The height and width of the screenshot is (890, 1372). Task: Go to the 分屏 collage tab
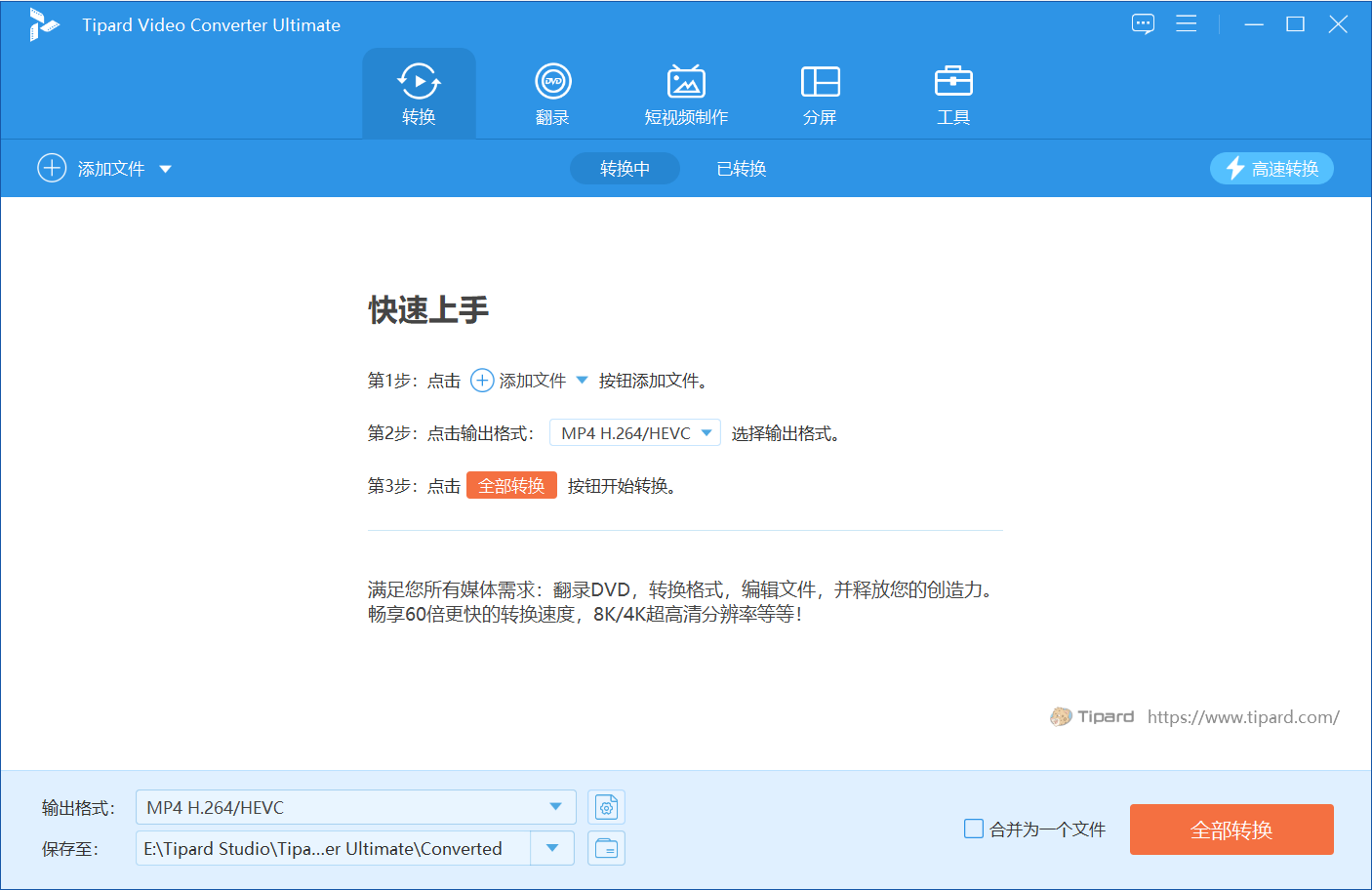pos(820,94)
